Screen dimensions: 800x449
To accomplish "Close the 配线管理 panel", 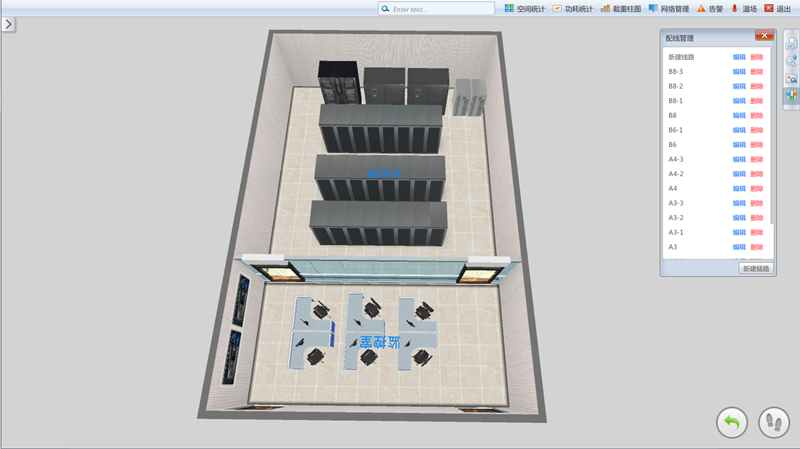I will [764, 37].
